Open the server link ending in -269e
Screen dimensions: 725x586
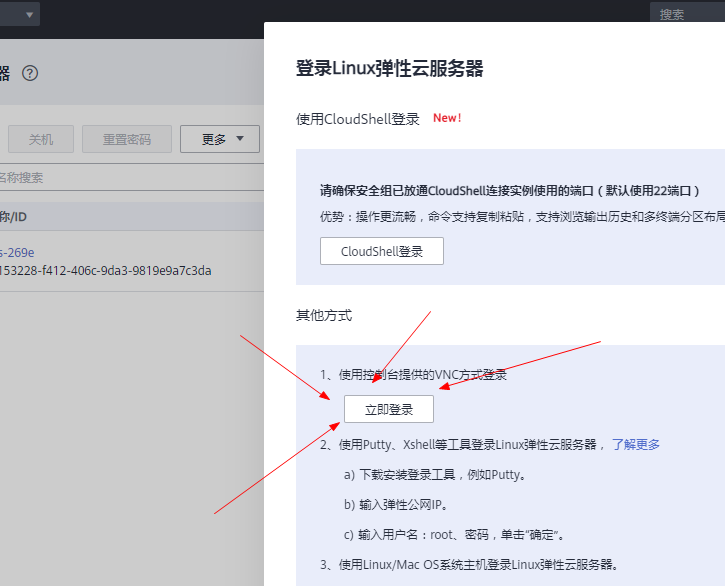coord(17,253)
